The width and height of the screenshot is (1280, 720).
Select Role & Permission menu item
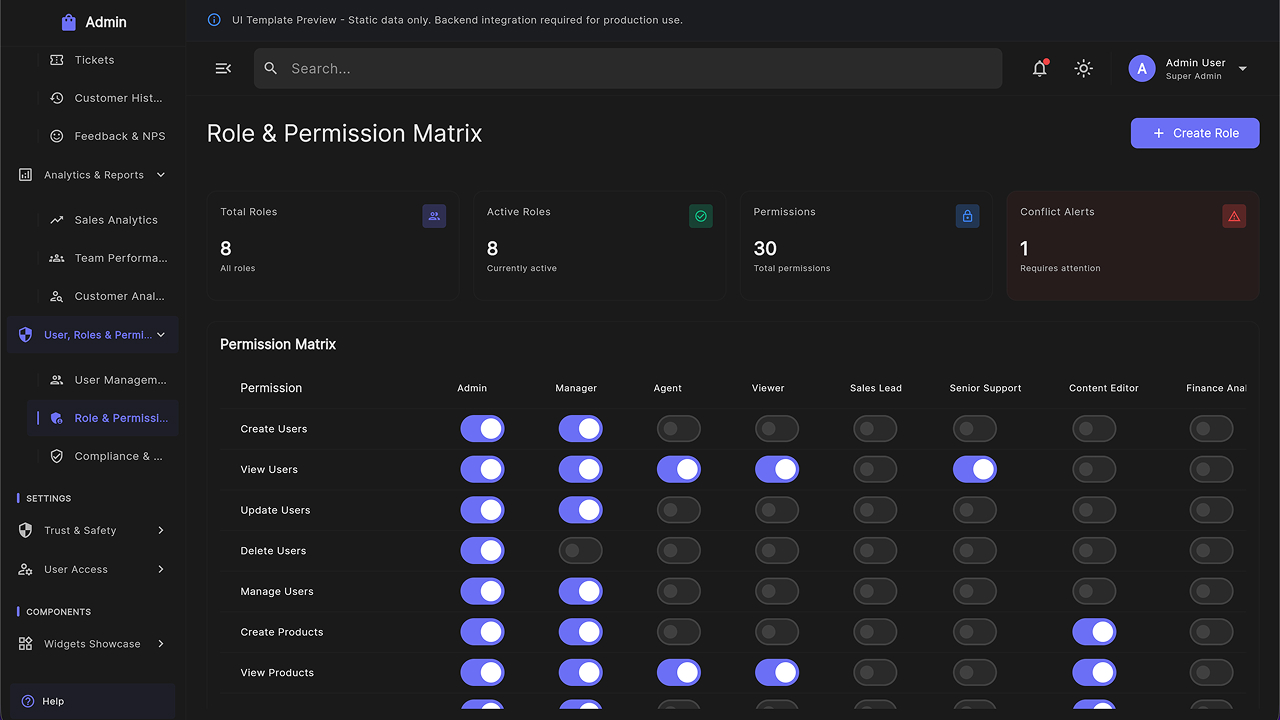point(104,418)
